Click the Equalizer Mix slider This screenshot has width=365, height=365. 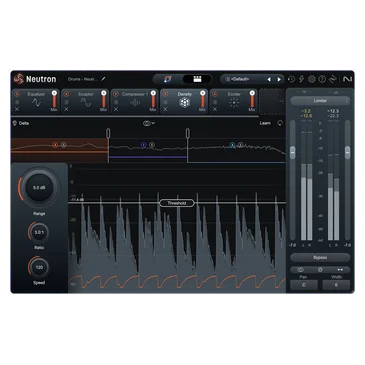coord(54,99)
